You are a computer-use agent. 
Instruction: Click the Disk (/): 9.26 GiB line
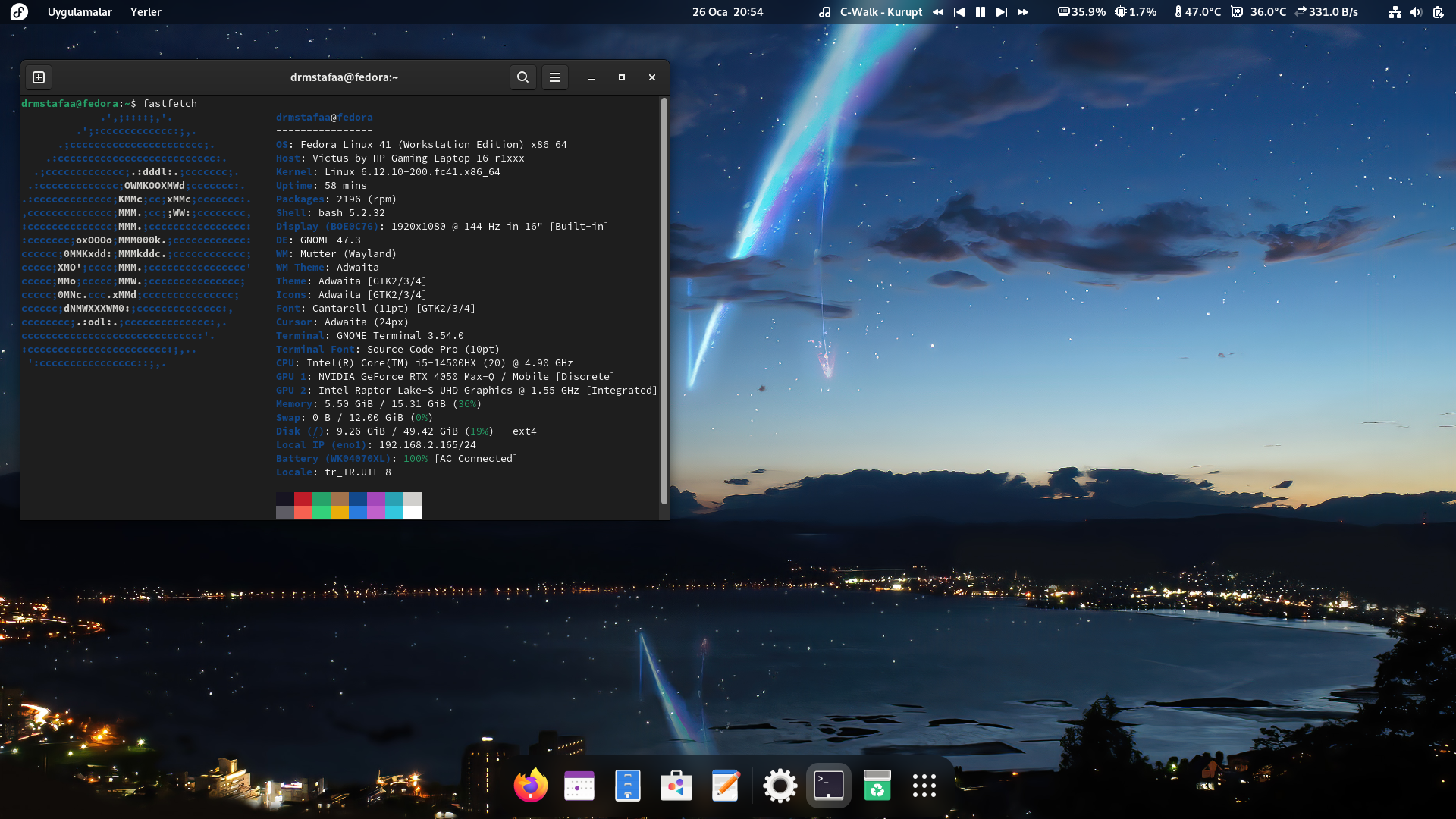(406, 431)
